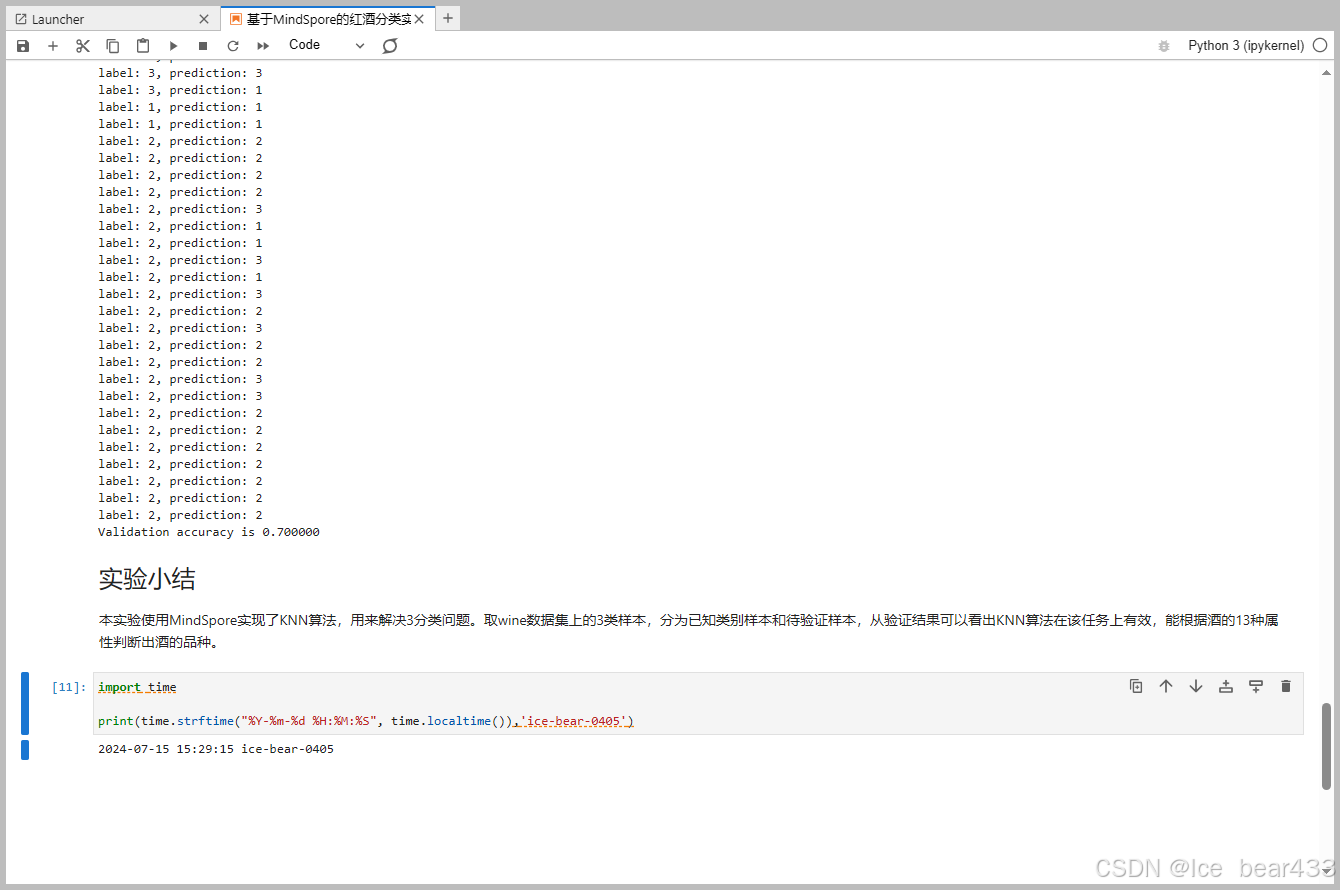Restart the kernel with the refresh icon
Image resolution: width=1340 pixels, height=890 pixels.
[233, 46]
